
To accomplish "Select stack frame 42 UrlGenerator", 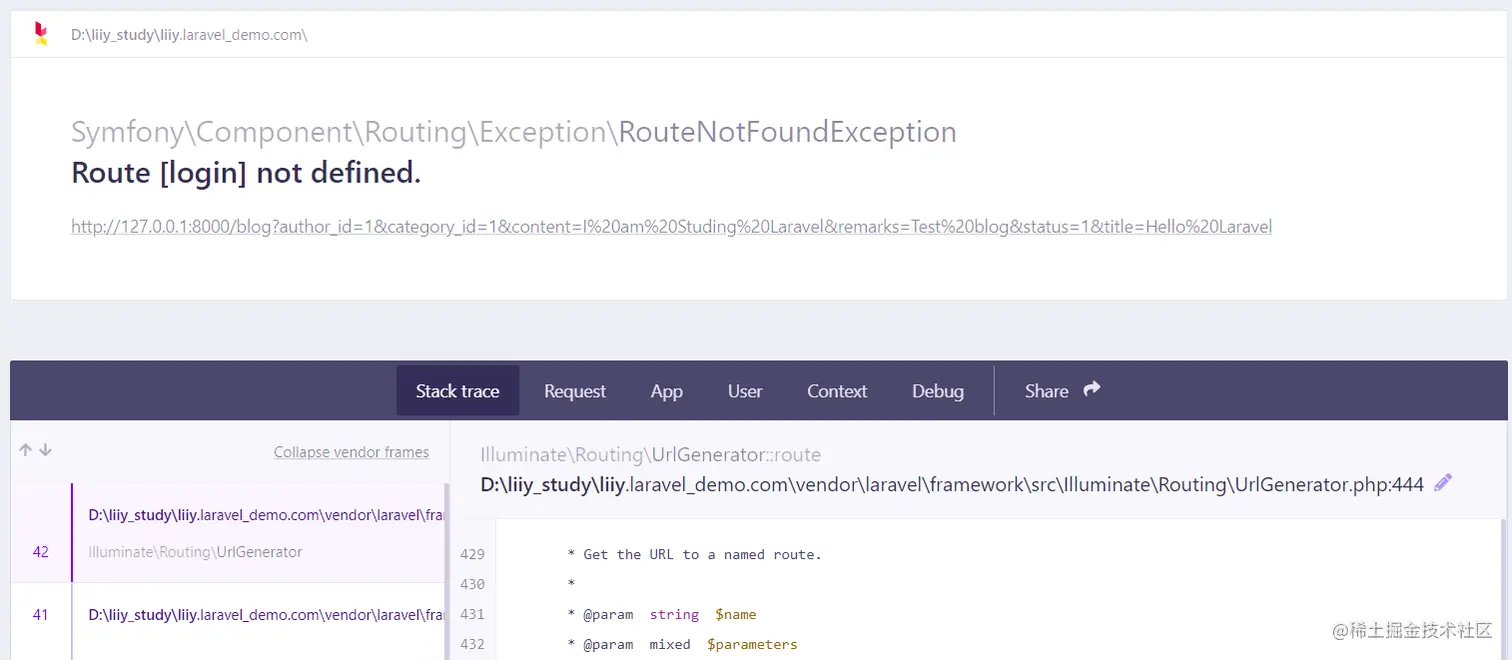I will click(x=228, y=533).
